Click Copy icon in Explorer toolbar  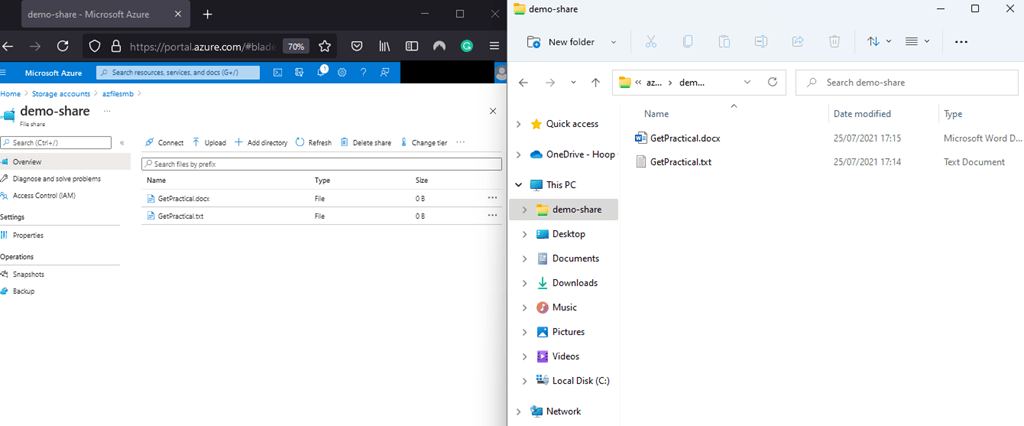pos(687,42)
